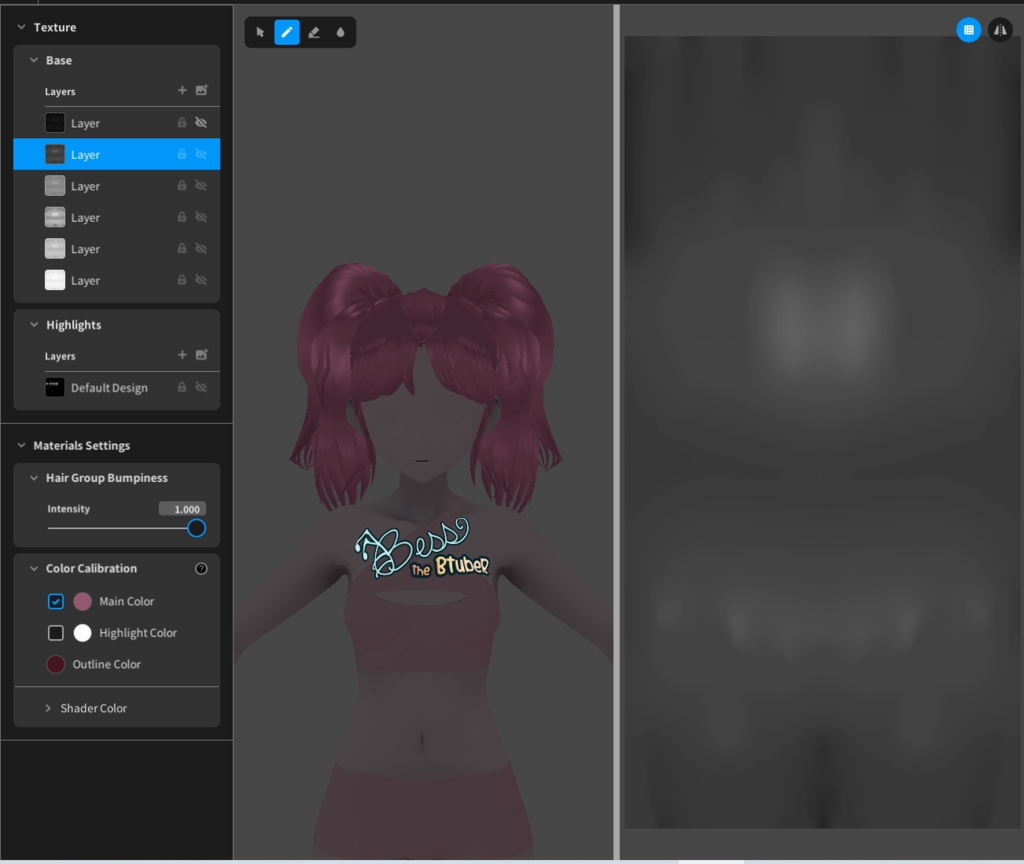Click the Color Calibration help icon

coord(201,568)
